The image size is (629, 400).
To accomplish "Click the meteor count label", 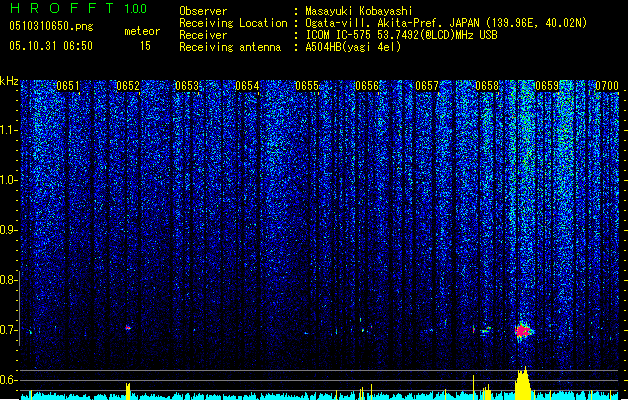I will [142, 31].
